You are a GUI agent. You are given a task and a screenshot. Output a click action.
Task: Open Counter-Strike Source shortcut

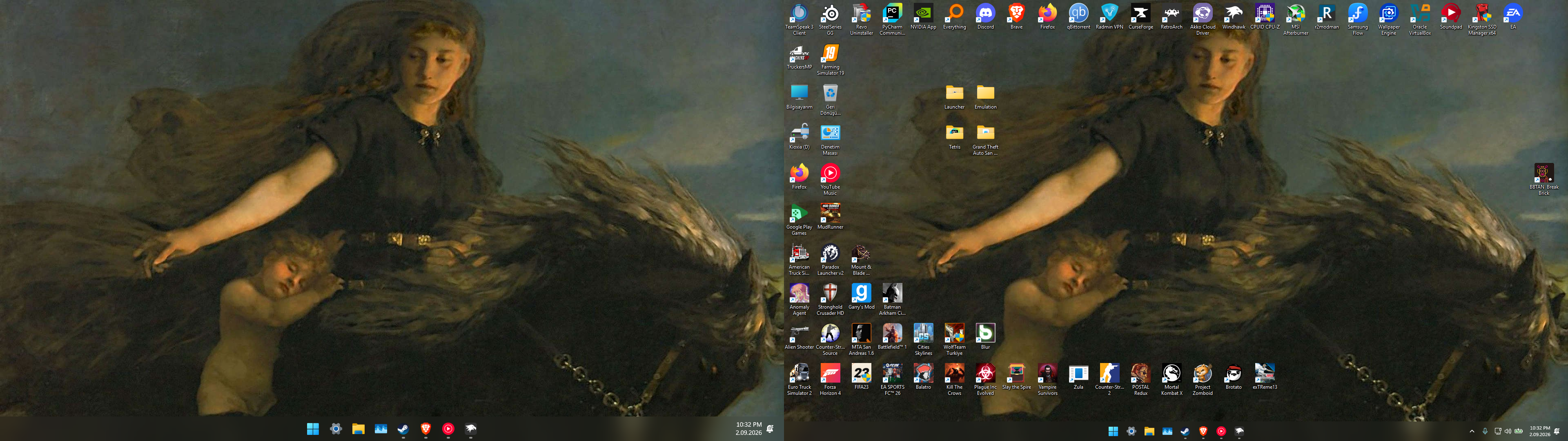point(830,340)
